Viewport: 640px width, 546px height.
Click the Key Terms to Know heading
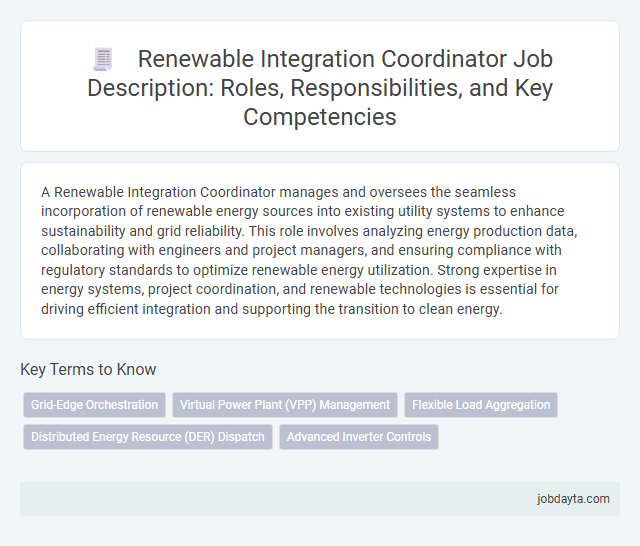click(x=88, y=369)
